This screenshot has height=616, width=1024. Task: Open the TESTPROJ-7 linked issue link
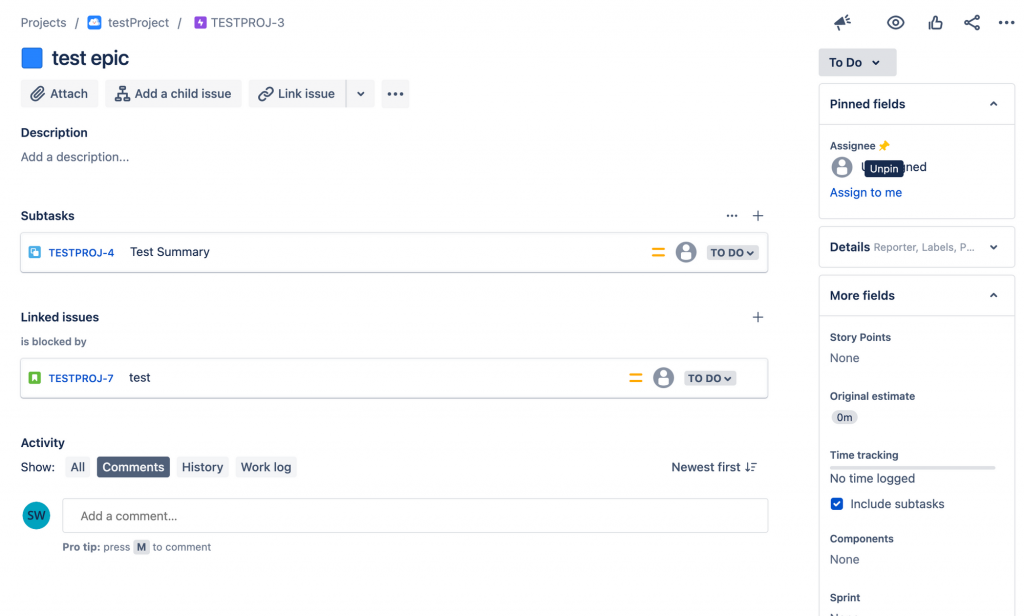pyautogui.click(x=81, y=378)
